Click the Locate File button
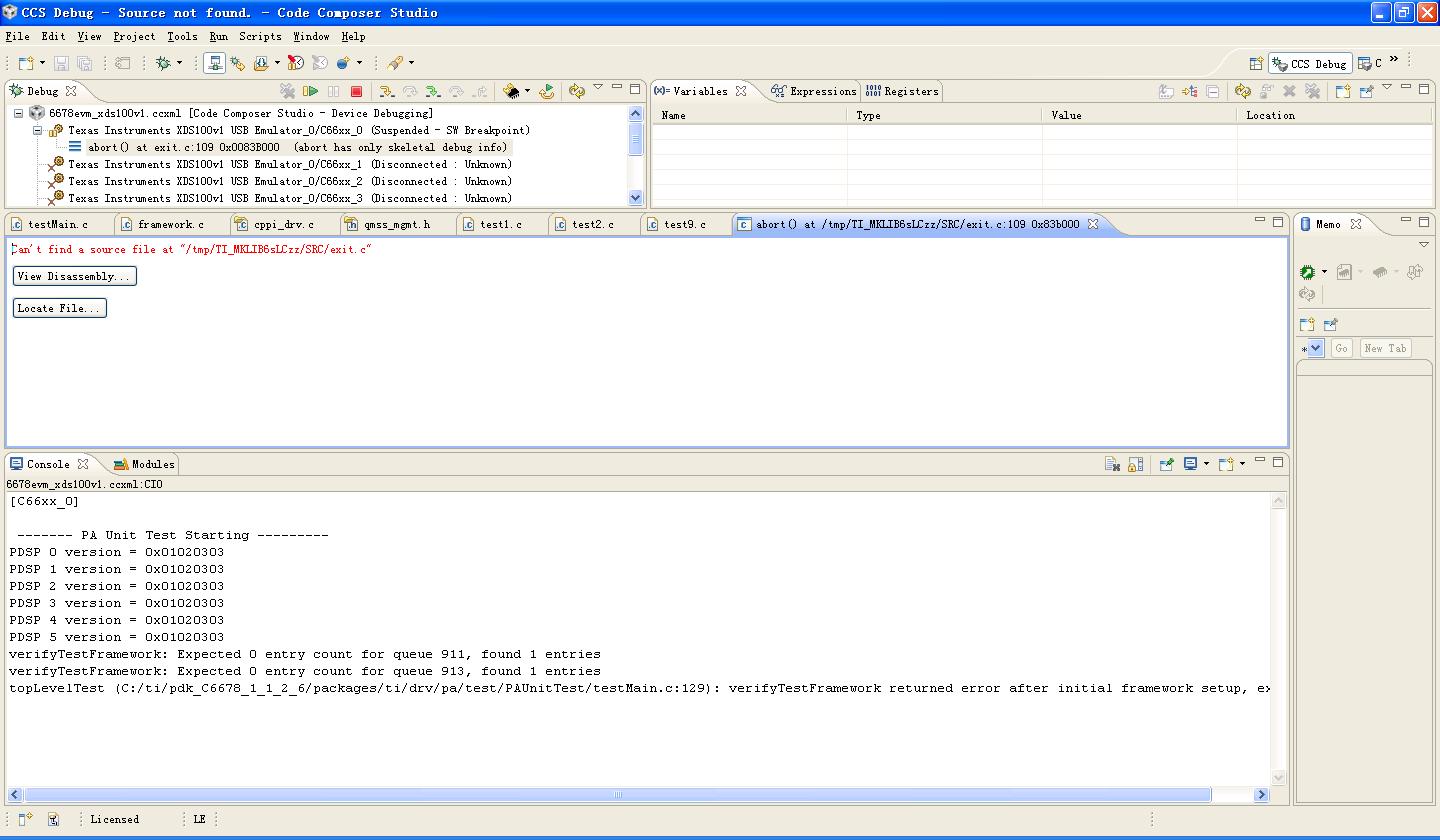This screenshot has width=1440, height=840. pos(60,308)
